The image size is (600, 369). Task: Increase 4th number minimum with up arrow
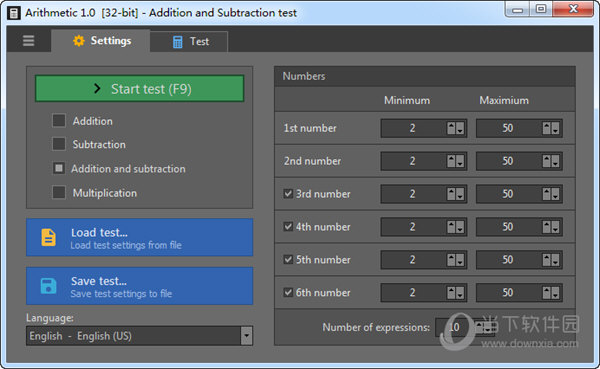coord(452,227)
